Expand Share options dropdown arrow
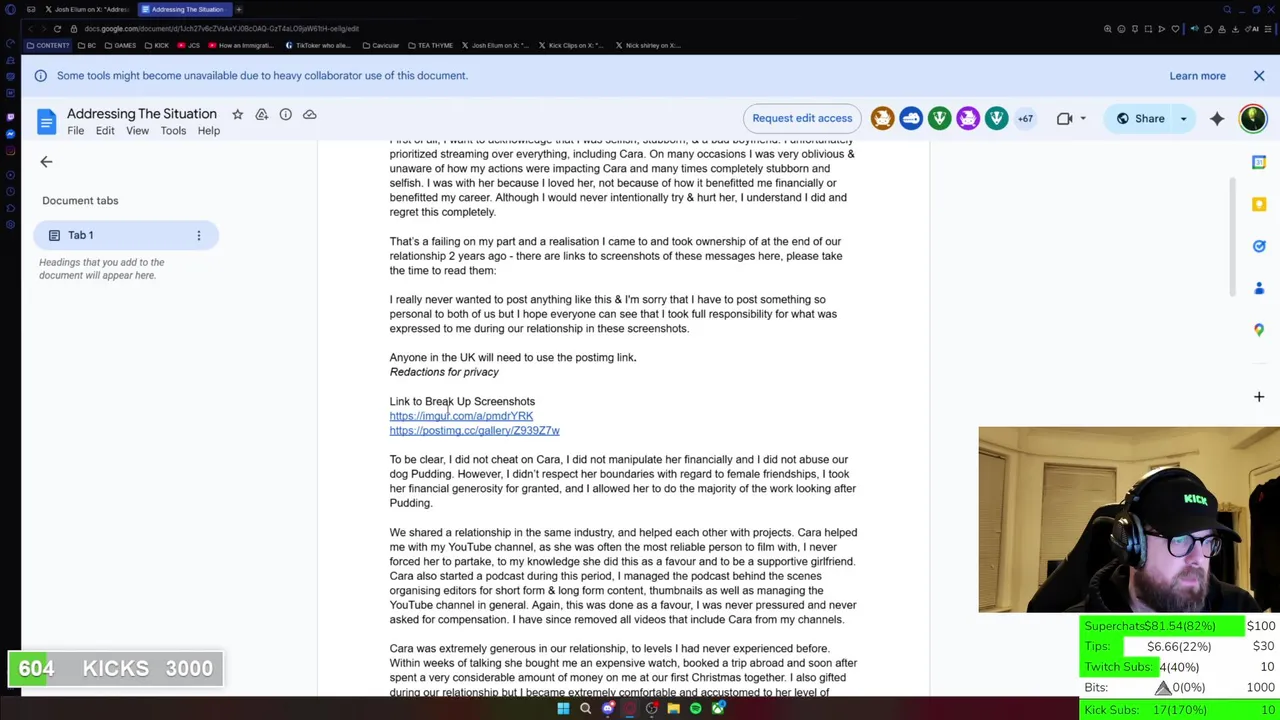1280x720 pixels. 1184,119
